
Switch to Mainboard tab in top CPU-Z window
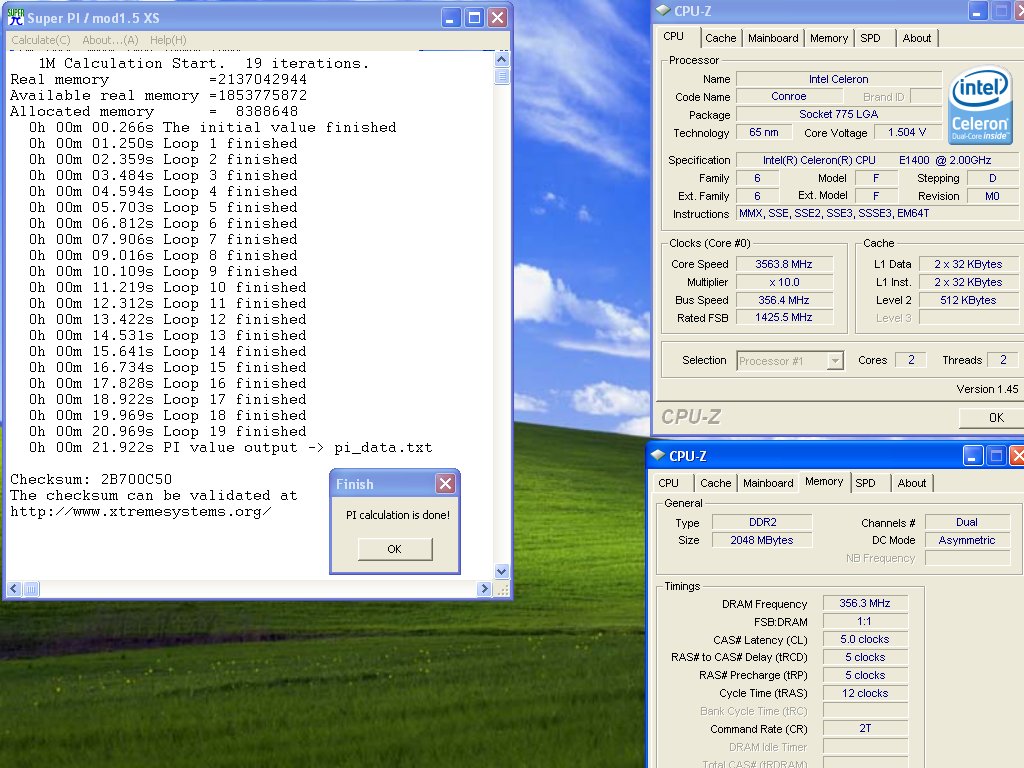[x=773, y=39]
